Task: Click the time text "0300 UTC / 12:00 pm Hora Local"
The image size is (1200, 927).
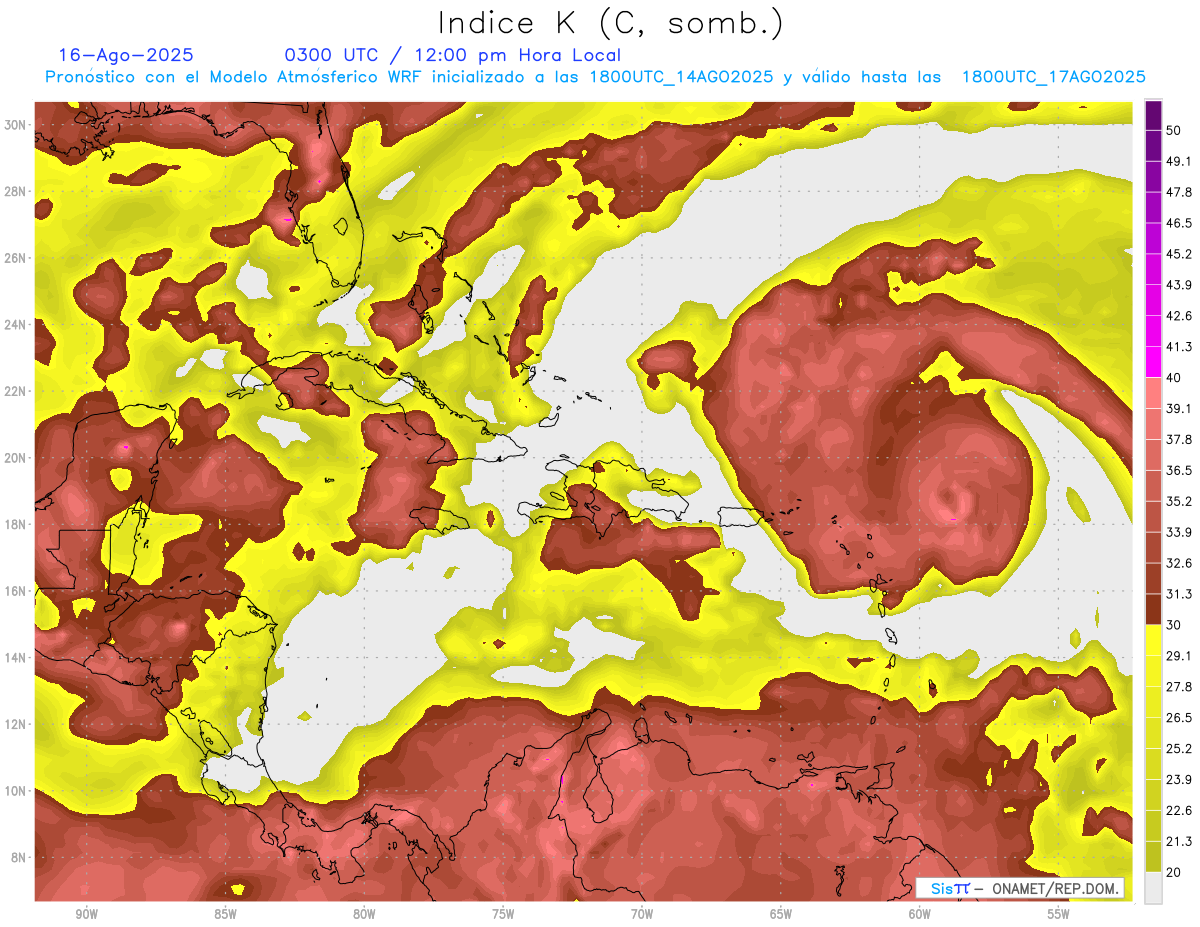Action: pos(453,55)
